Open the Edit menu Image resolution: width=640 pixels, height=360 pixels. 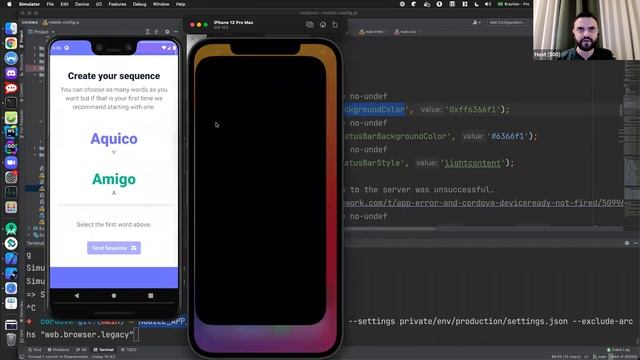pyautogui.click(x=64, y=4)
